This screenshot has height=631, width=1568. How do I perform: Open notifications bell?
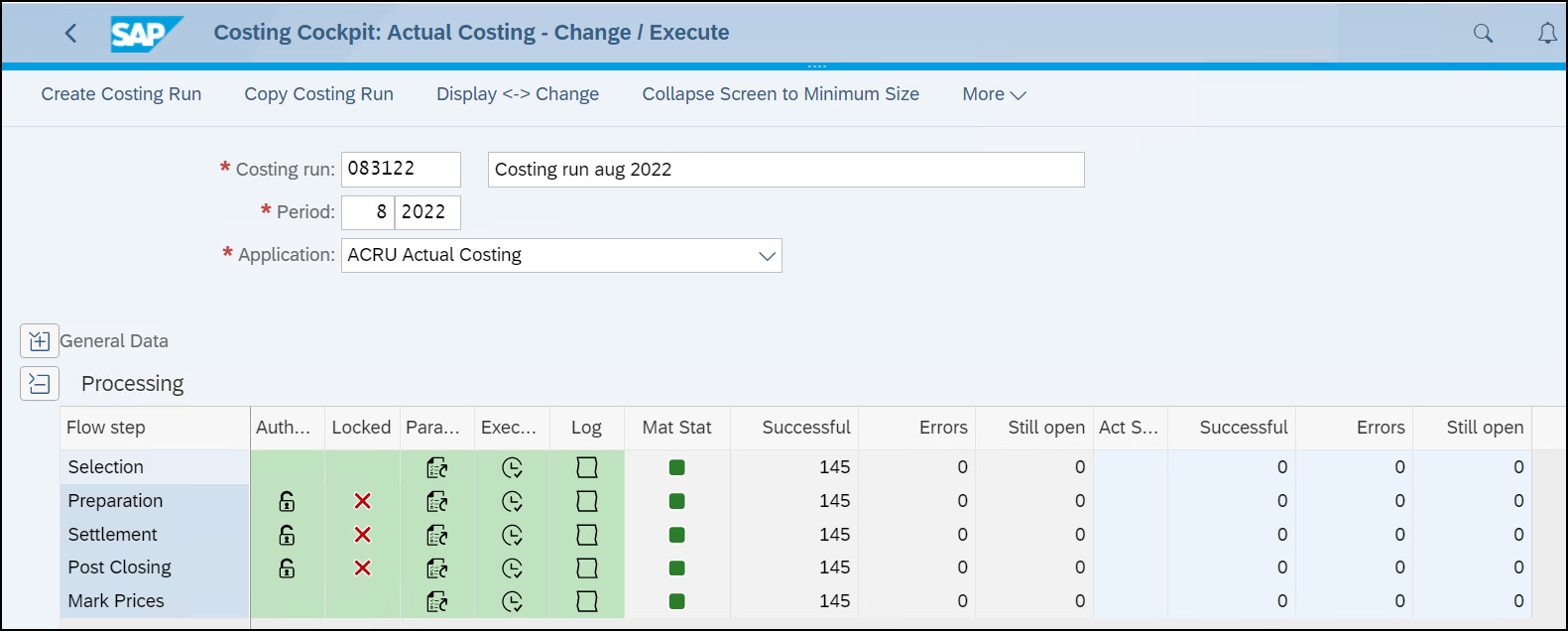(1547, 34)
